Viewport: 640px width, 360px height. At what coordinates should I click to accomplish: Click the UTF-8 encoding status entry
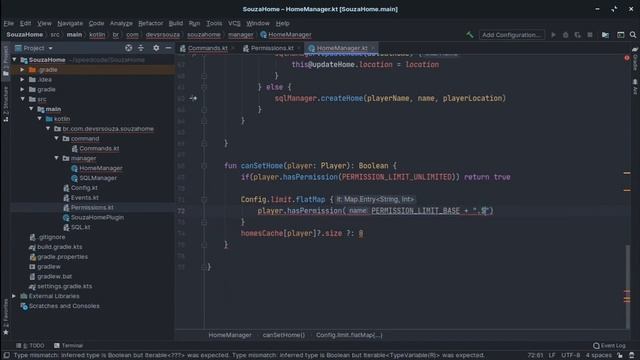coord(570,356)
